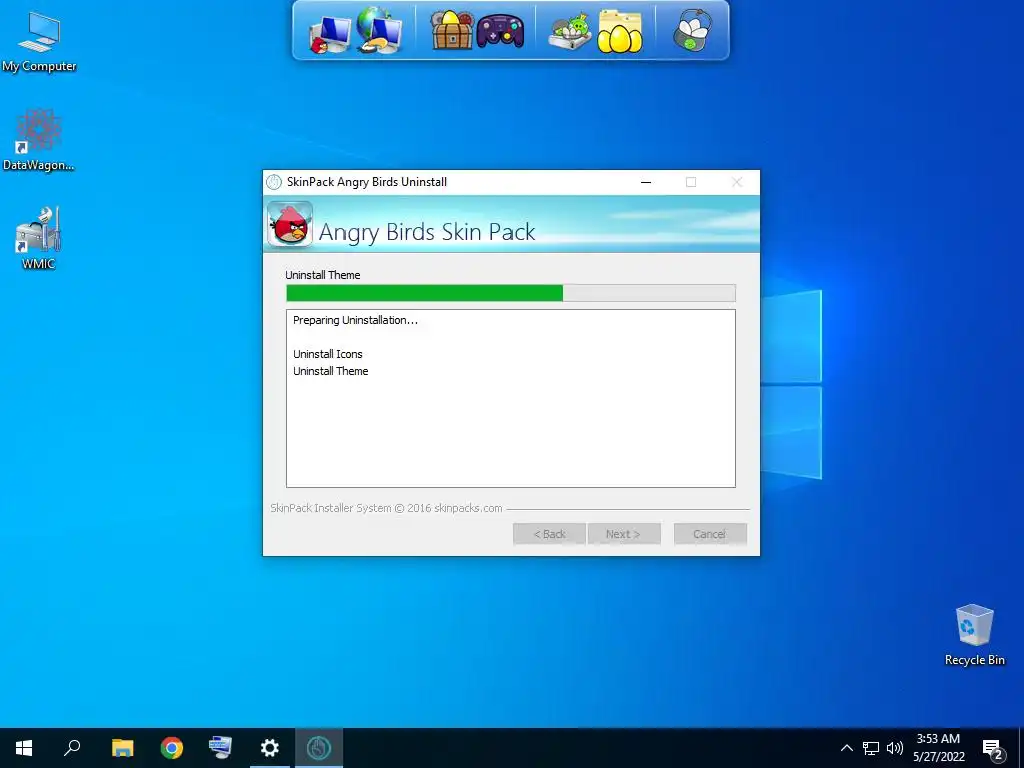Open the taskbar clock showing 3:53 AM
The width and height of the screenshot is (1024, 768).
pyautogui.click(x=938, y=748)
